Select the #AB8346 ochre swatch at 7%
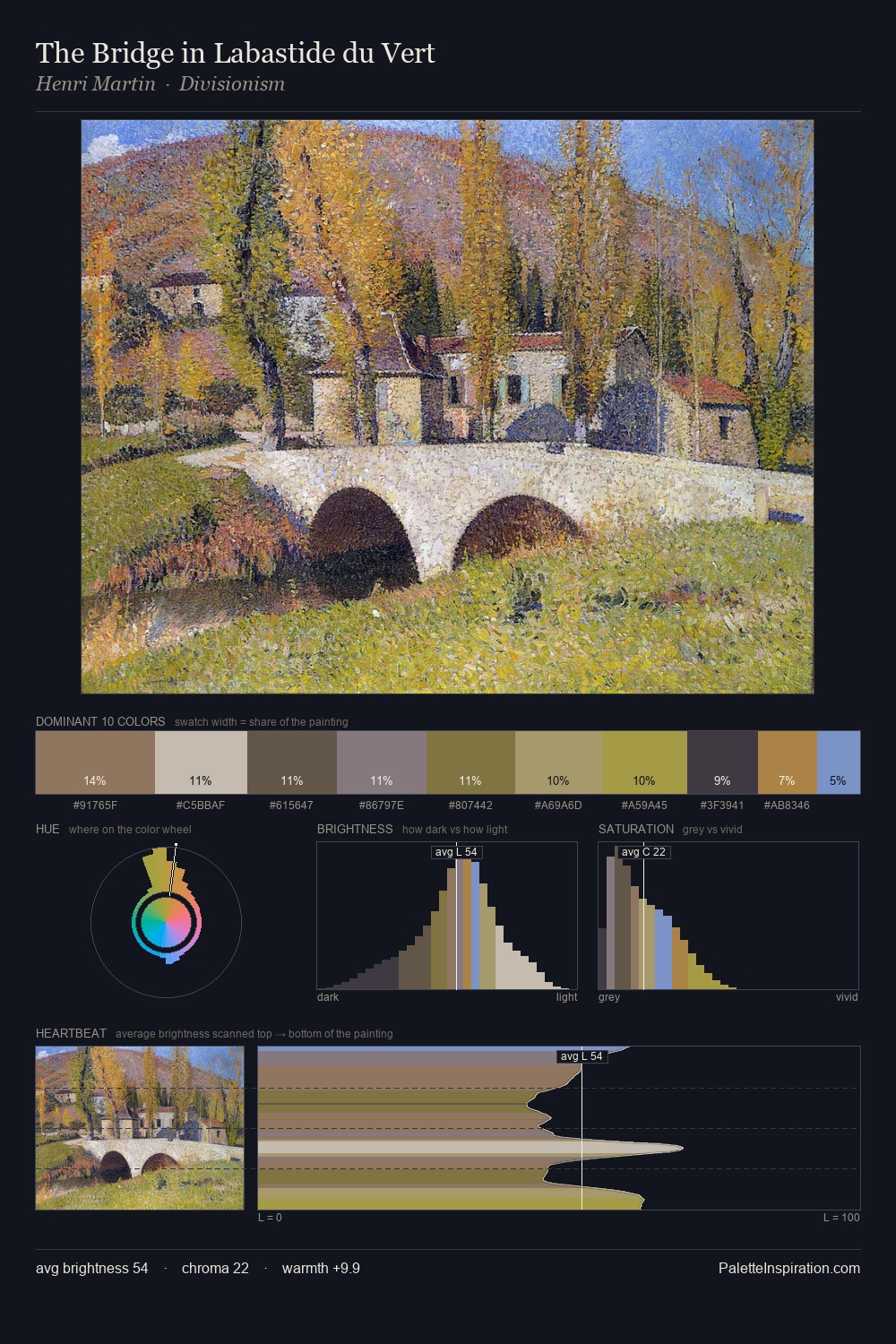 pos(787,762)
